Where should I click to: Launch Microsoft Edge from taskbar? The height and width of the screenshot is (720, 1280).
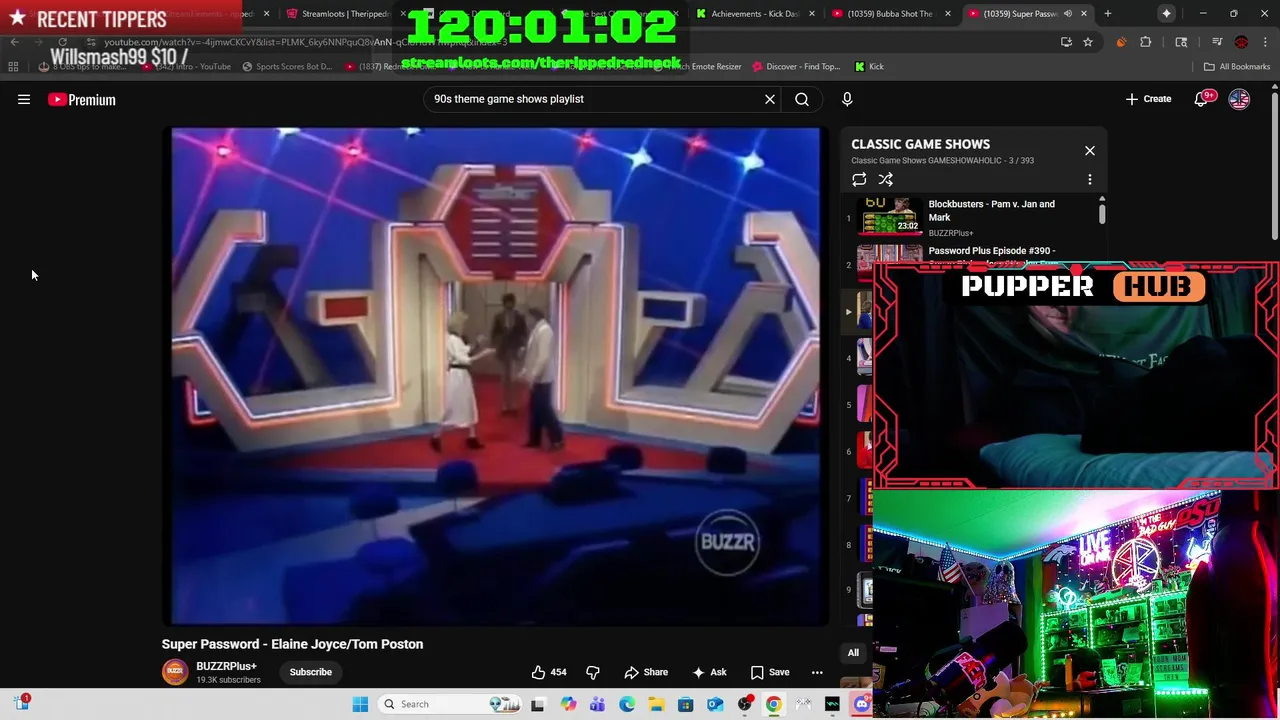627,704
